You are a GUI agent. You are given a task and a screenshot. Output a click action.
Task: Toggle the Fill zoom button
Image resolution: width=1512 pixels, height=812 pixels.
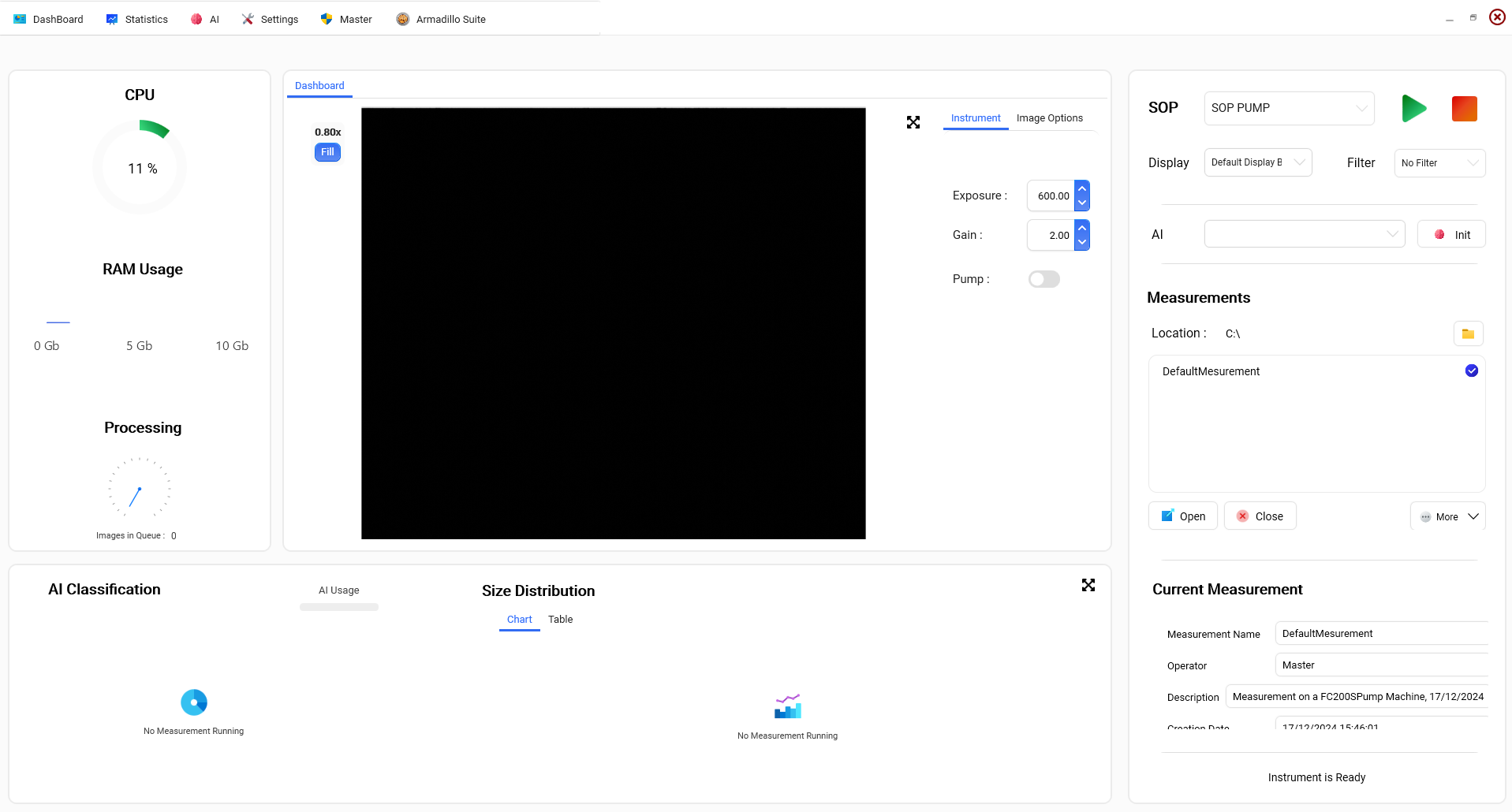[327, 152]
